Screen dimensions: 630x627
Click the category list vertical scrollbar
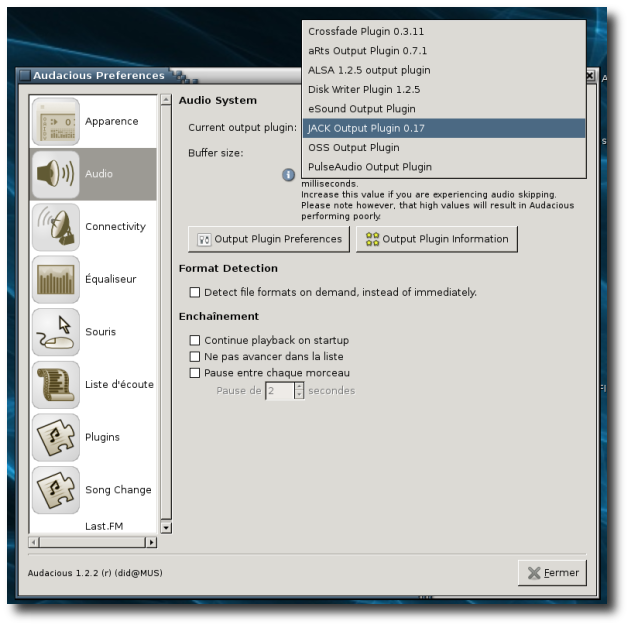(166, 313)
